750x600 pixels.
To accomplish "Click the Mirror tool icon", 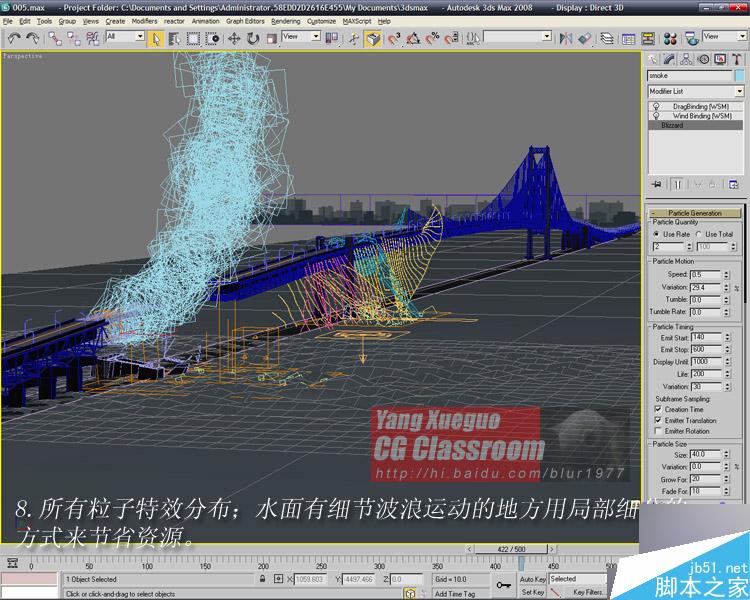I will (566, 38).
